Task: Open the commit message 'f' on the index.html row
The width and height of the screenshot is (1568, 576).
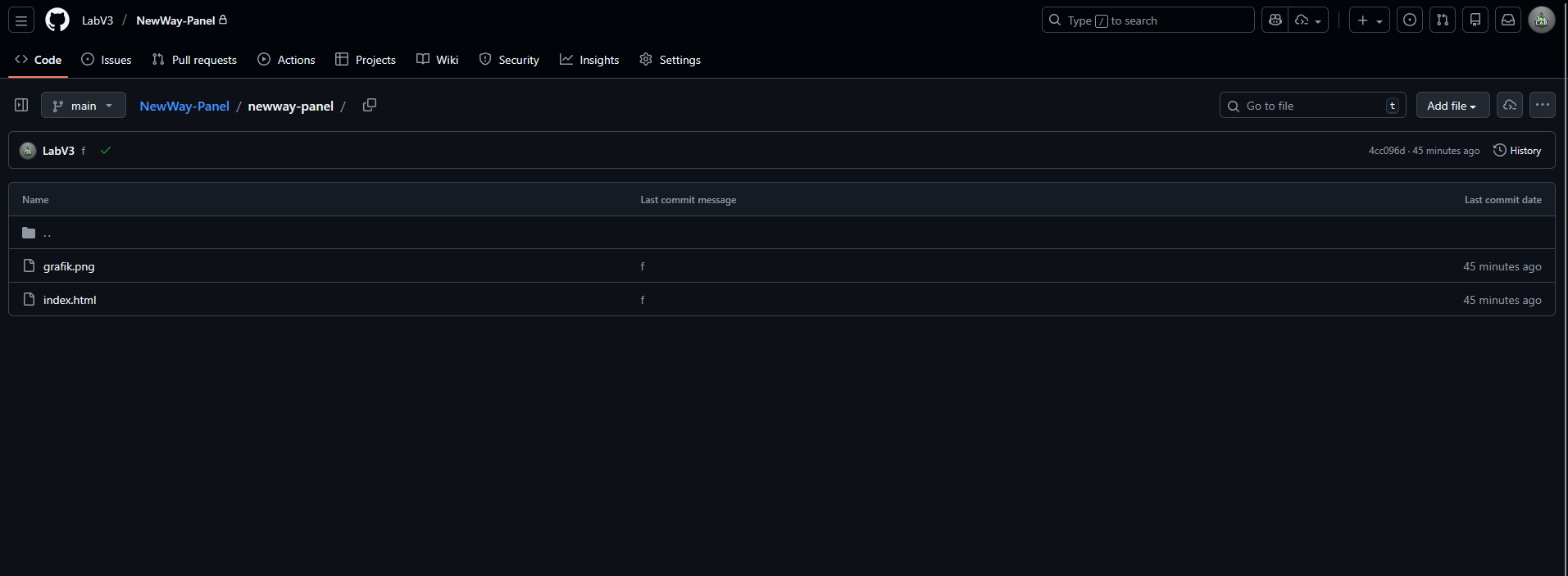Action: (643, 300)
